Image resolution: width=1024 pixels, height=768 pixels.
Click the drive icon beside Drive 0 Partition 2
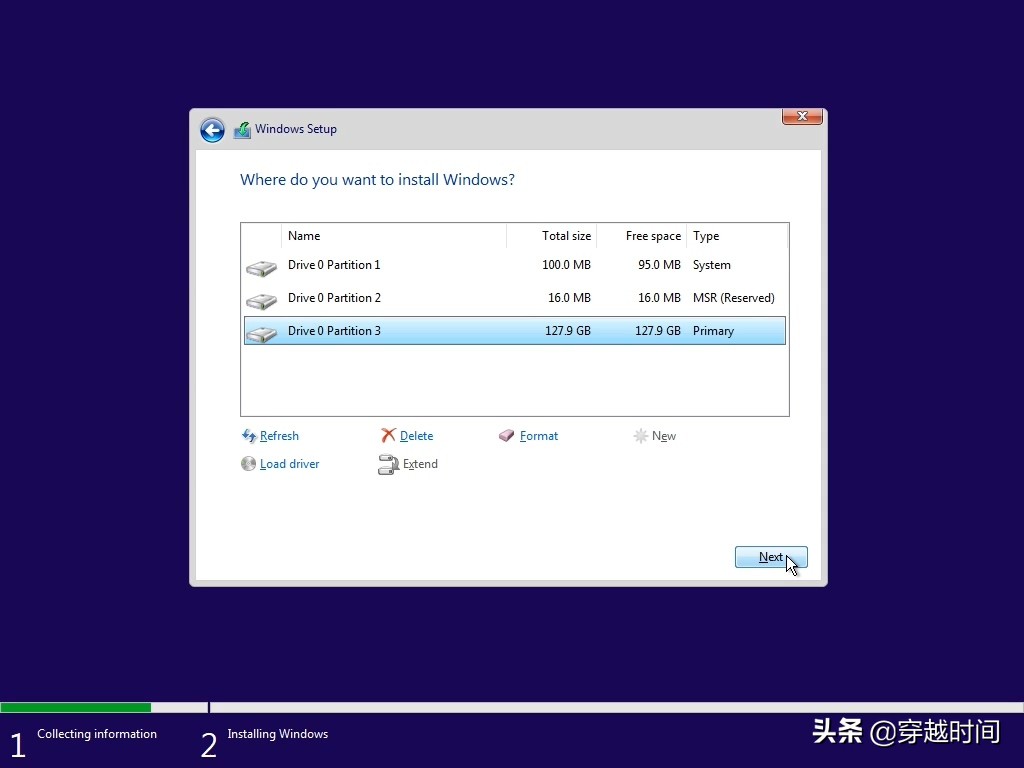(261, 298)
